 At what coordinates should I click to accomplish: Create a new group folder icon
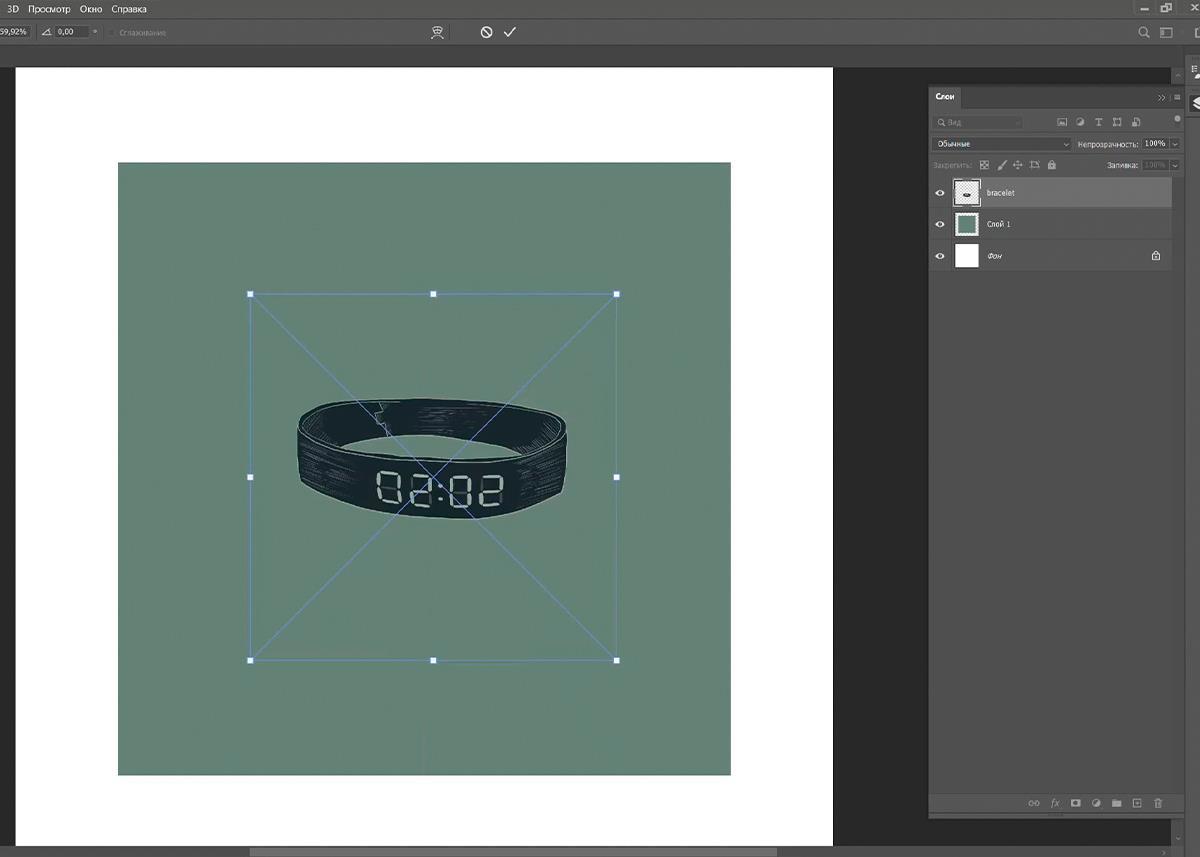point(1117,803)
